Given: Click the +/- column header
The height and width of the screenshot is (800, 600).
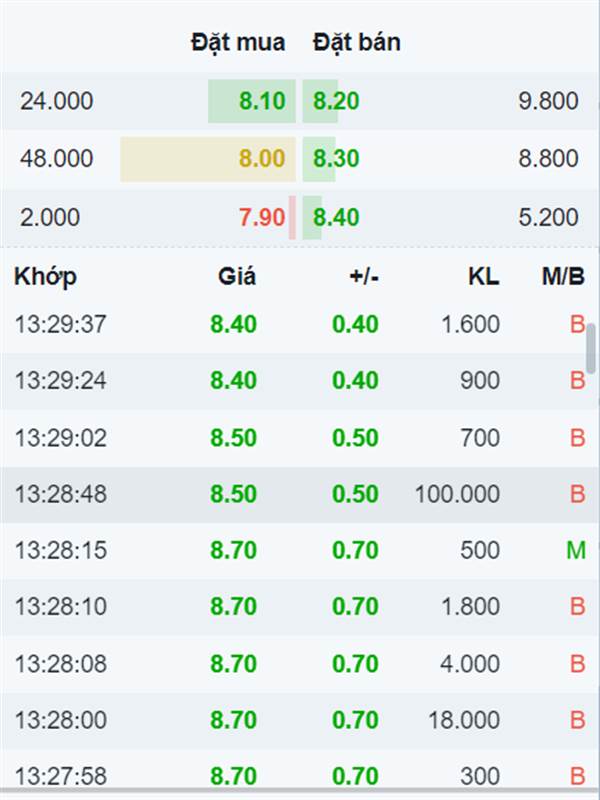Looking at the screenshot, I should pyautogui.click(x=364, y=277).
